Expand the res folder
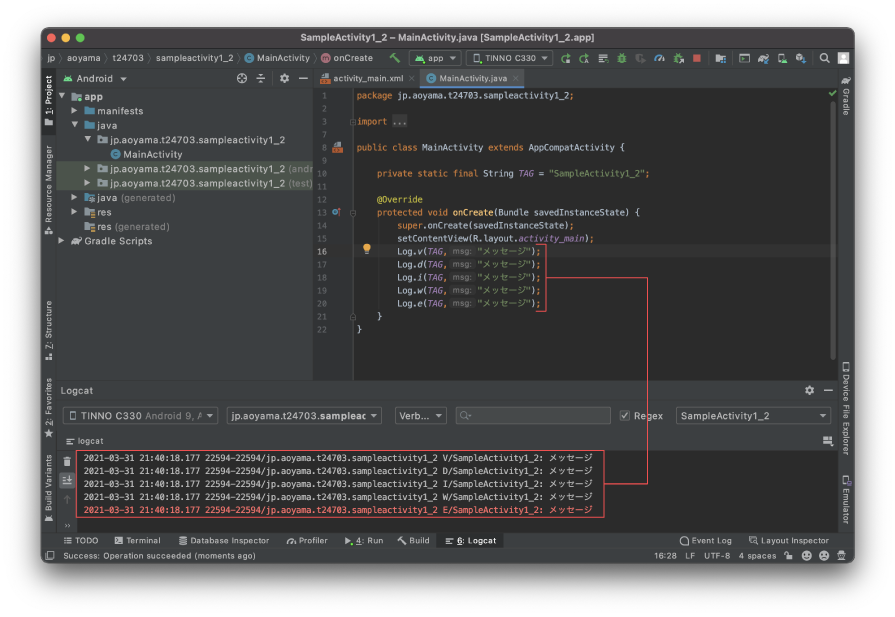The height and width of the screenshot is (617, 895). 75,212
